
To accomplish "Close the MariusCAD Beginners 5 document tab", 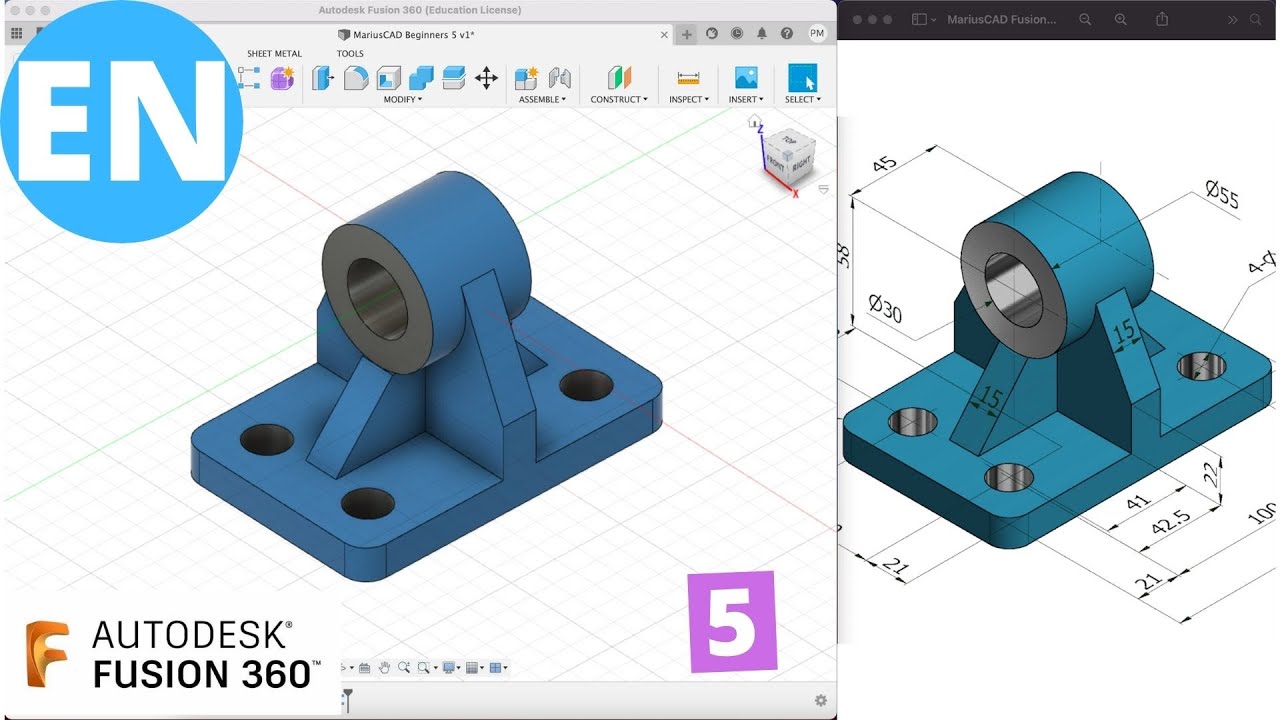I will [666, 34].
